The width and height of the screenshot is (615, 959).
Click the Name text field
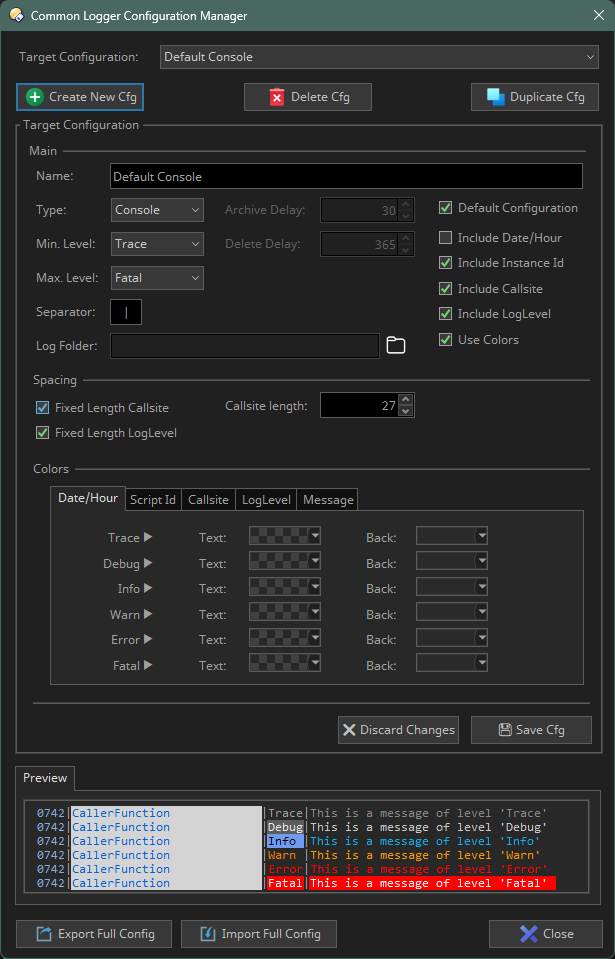tap(346, 176)
